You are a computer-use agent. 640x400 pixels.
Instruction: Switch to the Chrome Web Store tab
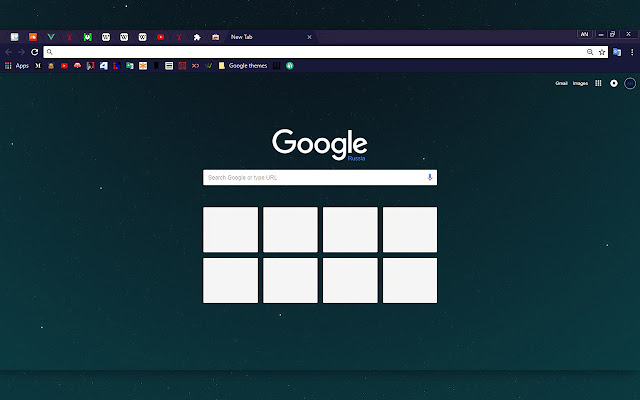point(215,37)
